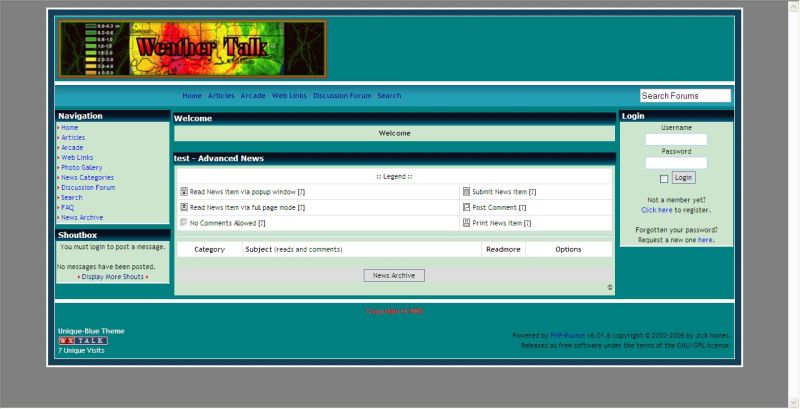The image size is (800, 409).
Task: Click into the Password field
Action: (x=676, y=163)
